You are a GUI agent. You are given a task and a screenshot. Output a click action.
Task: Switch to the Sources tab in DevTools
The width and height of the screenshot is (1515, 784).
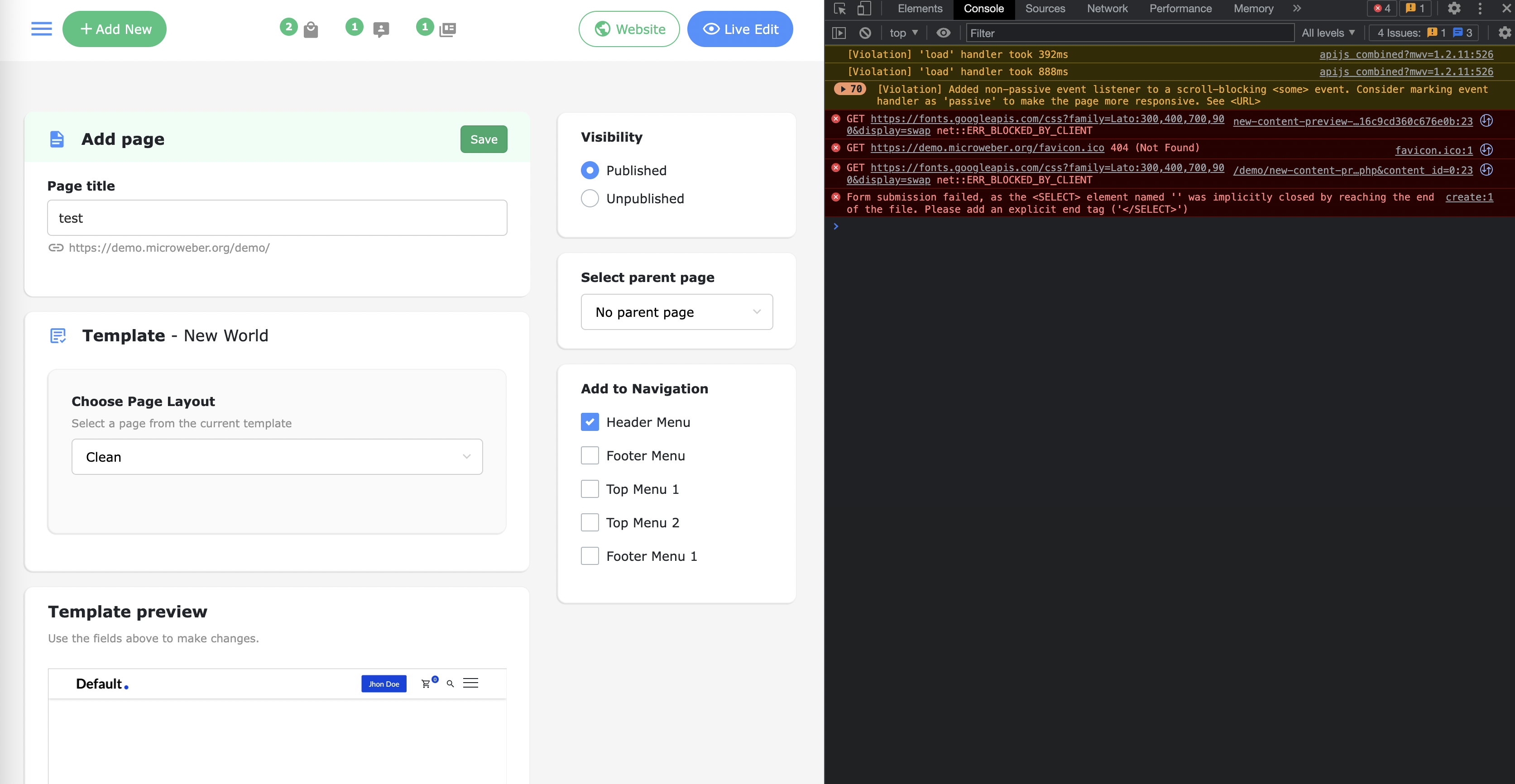[1045, 9]
